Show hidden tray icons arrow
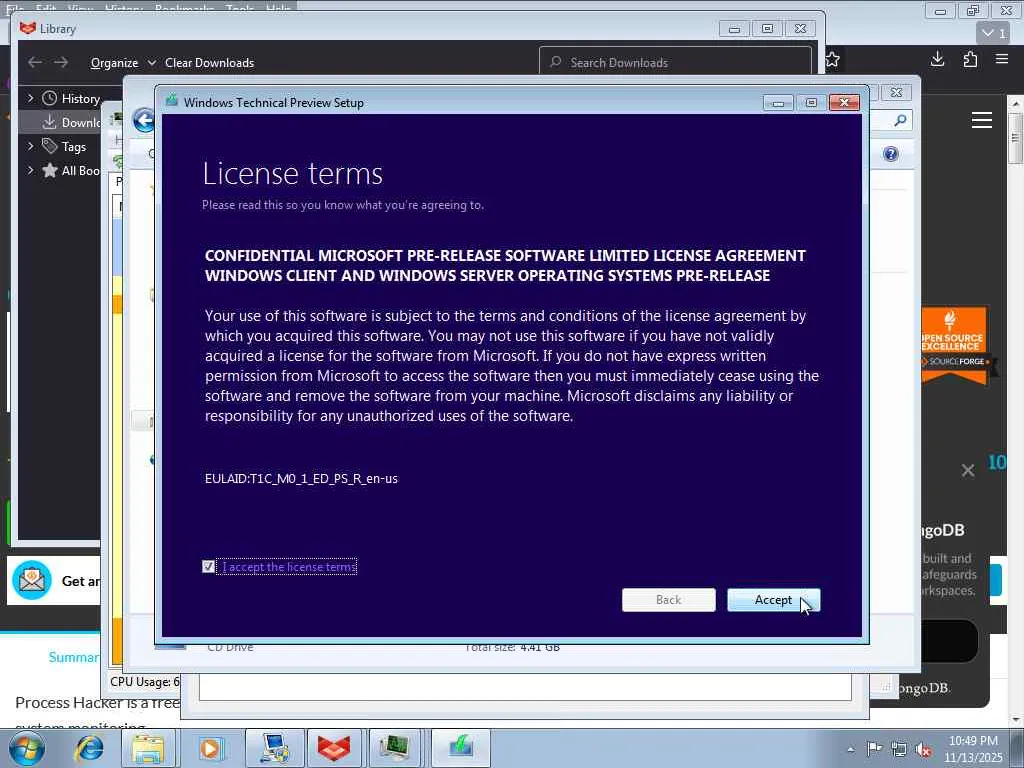 (850, 749)
